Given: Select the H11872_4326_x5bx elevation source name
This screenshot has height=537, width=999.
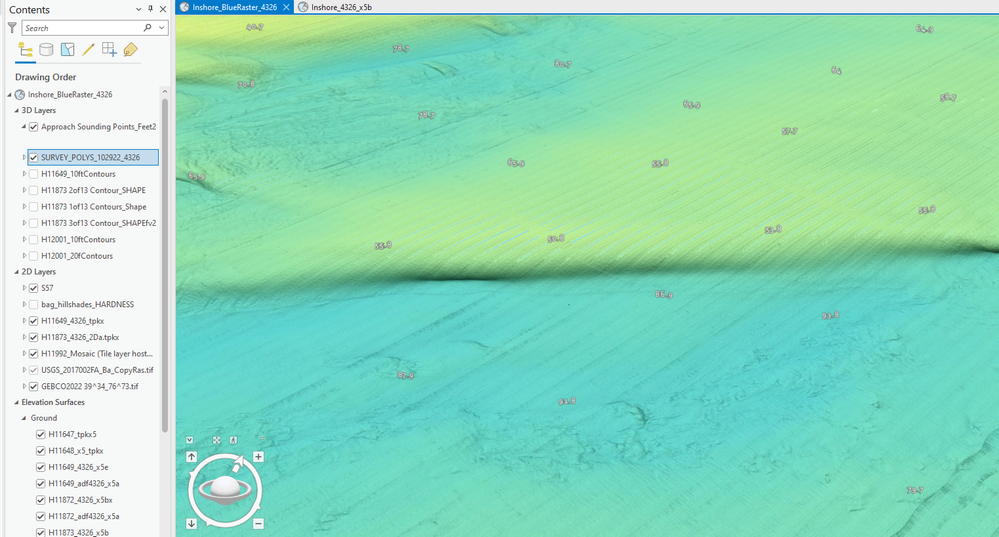Looking at the screenshot, I should (x=80, y=500).
